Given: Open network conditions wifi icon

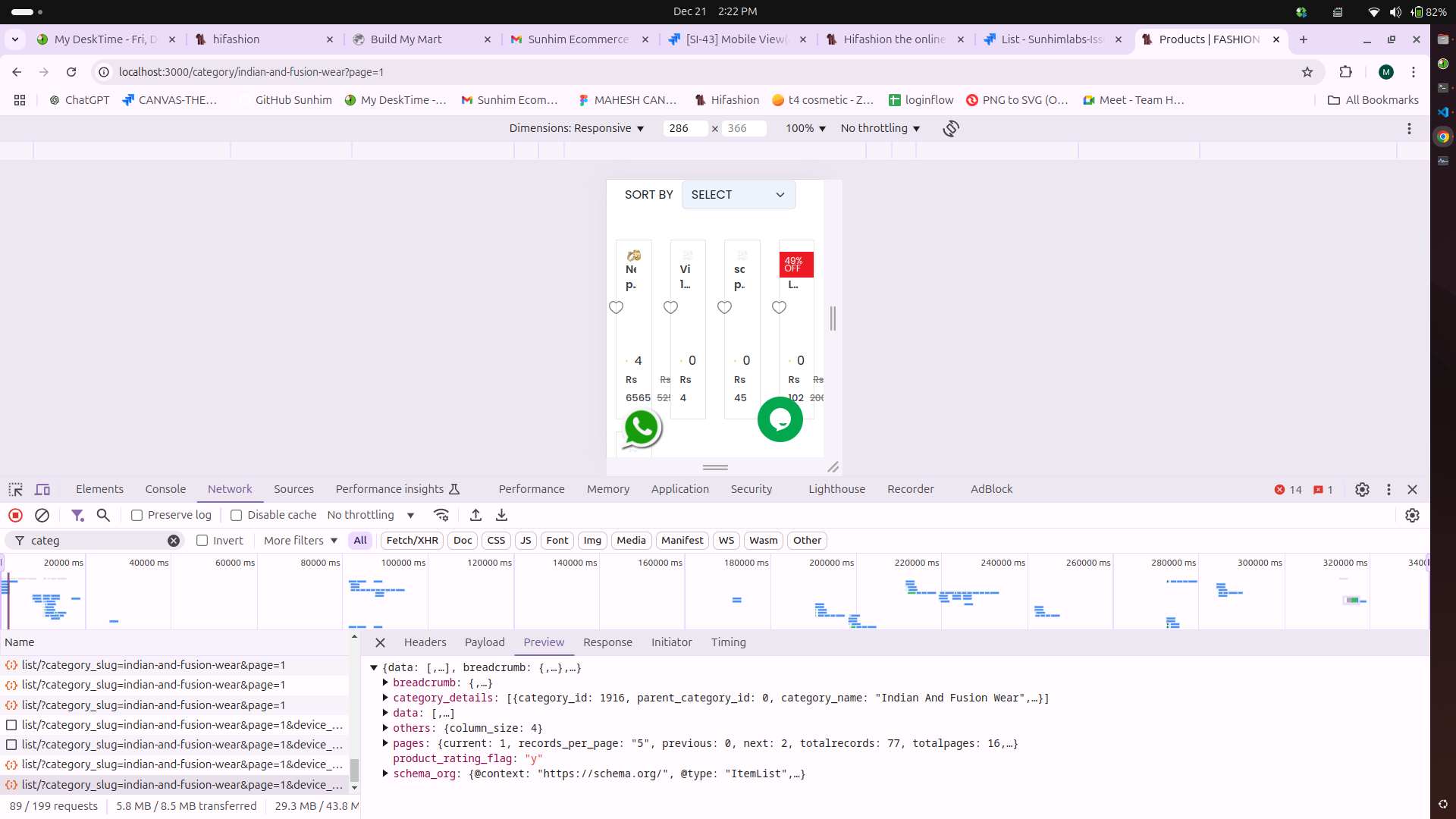Looking at the screenshot, I should 441,515.
